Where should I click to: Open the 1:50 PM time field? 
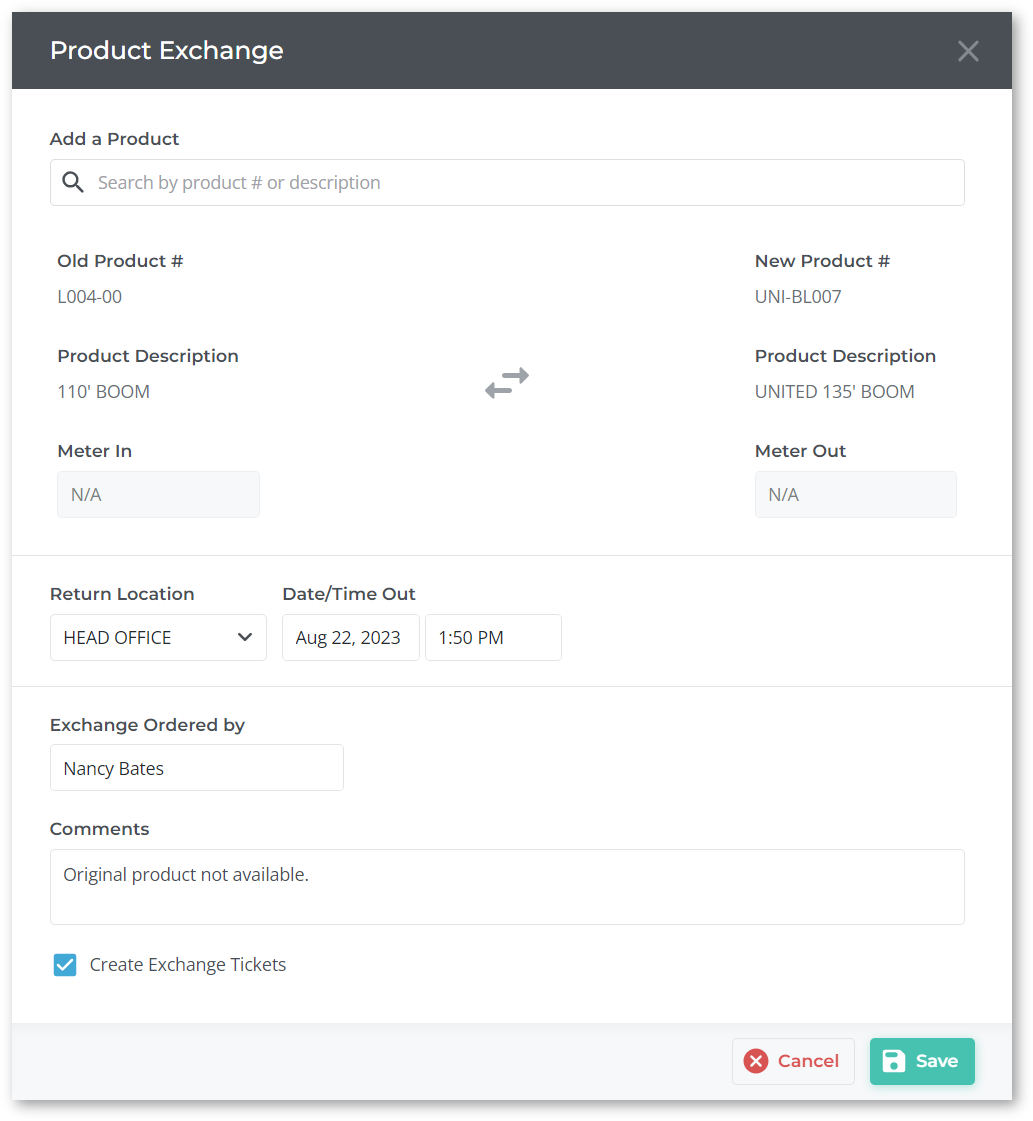click(493, 637)
